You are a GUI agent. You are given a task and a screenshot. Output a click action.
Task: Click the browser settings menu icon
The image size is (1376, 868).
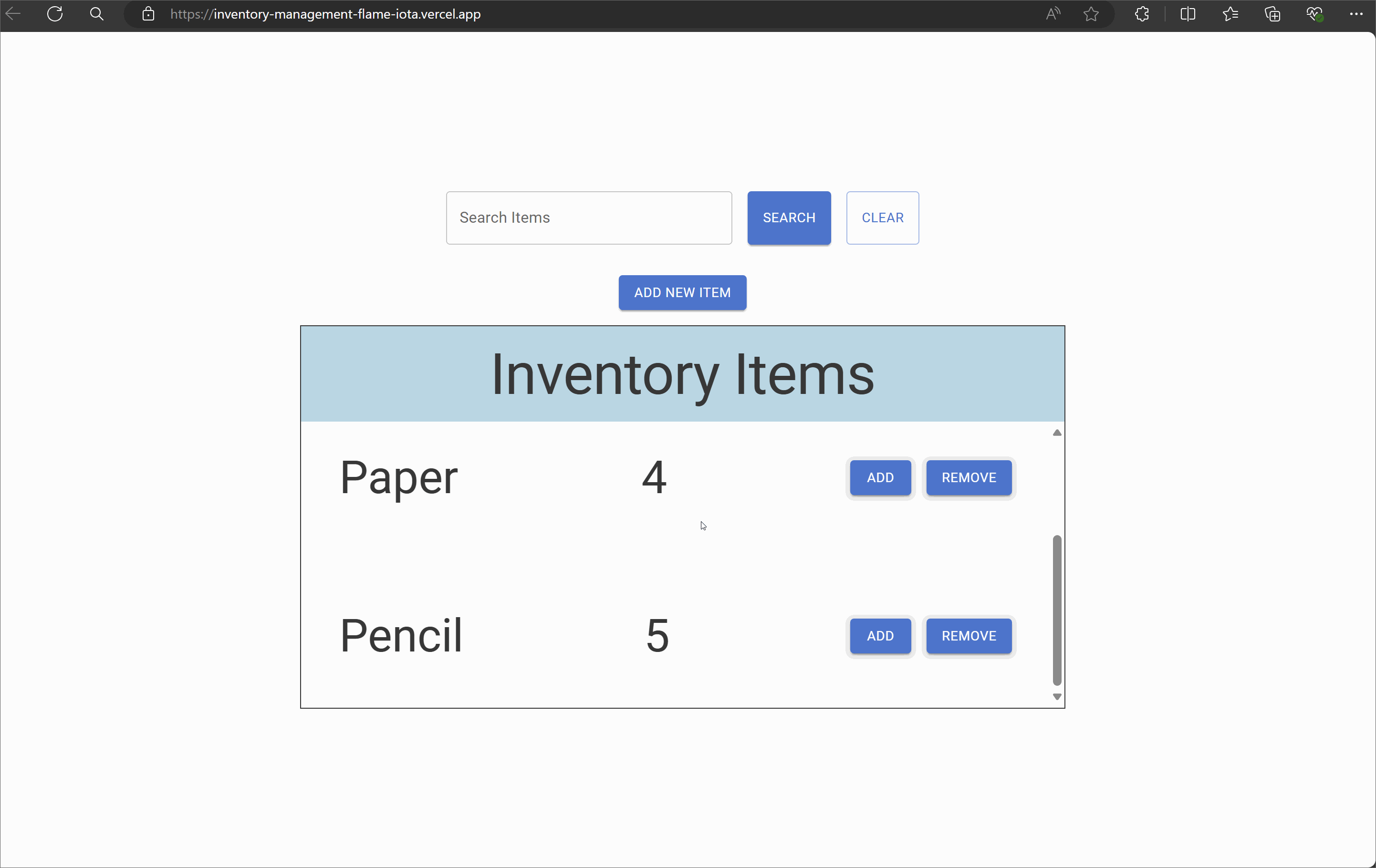click(x=1357, y=14)
